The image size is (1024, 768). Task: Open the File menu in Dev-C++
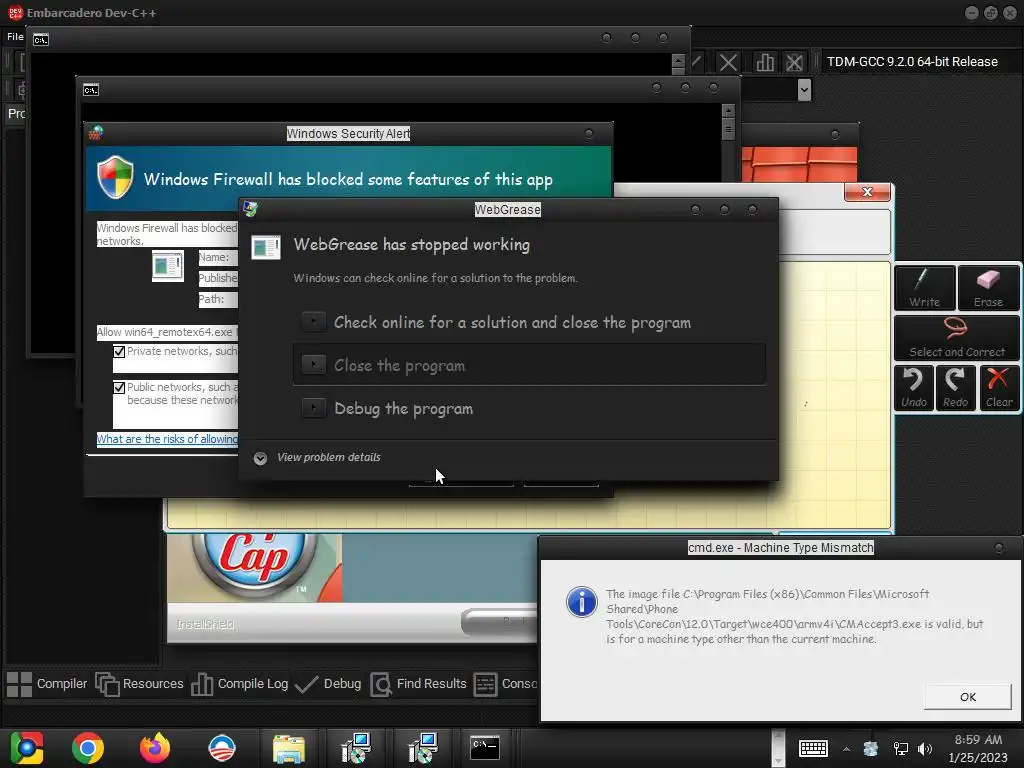point(15,37)
